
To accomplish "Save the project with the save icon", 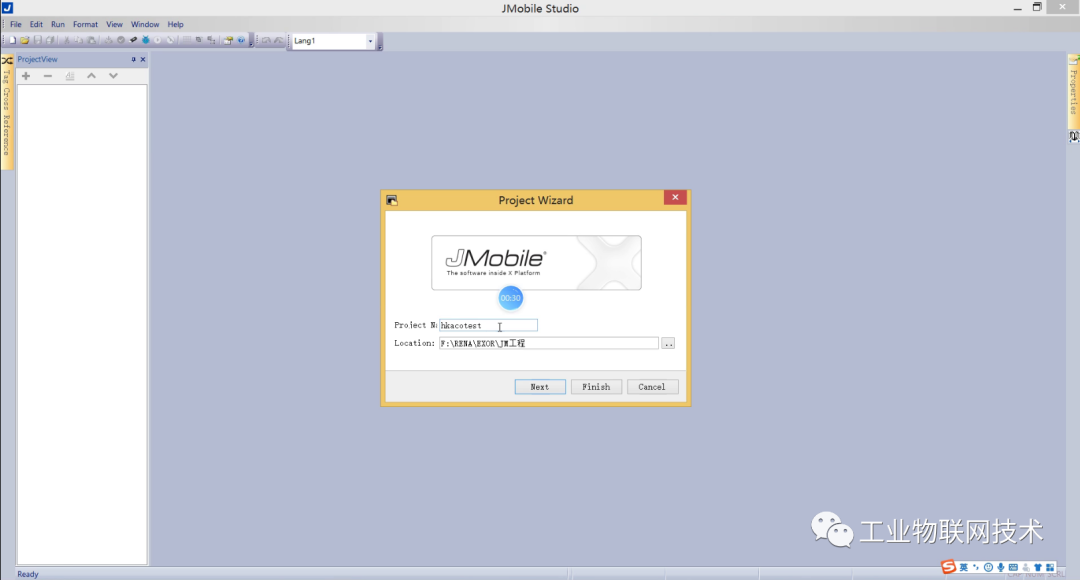I will 37,40.
